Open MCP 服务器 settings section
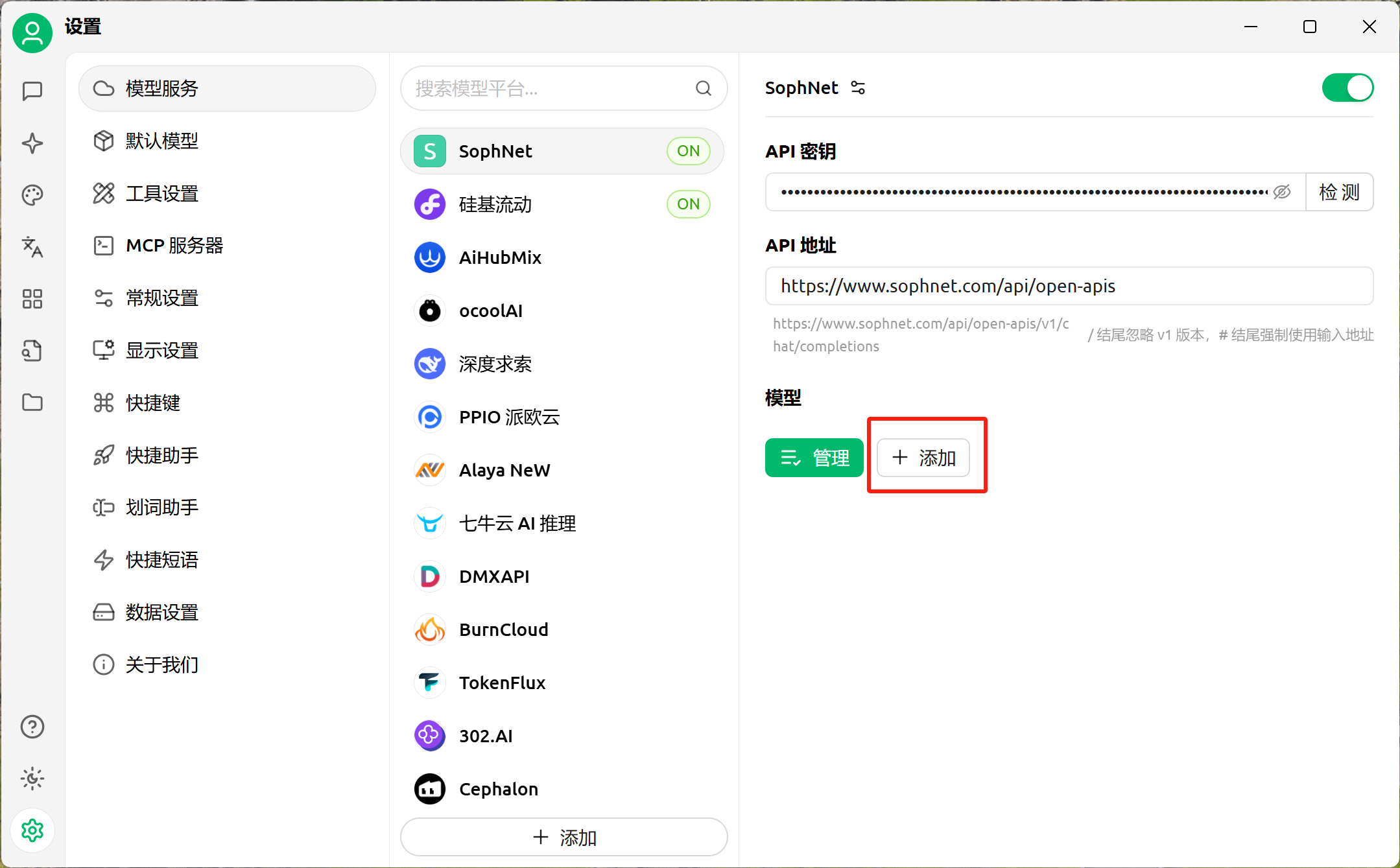 click(227, 246)
